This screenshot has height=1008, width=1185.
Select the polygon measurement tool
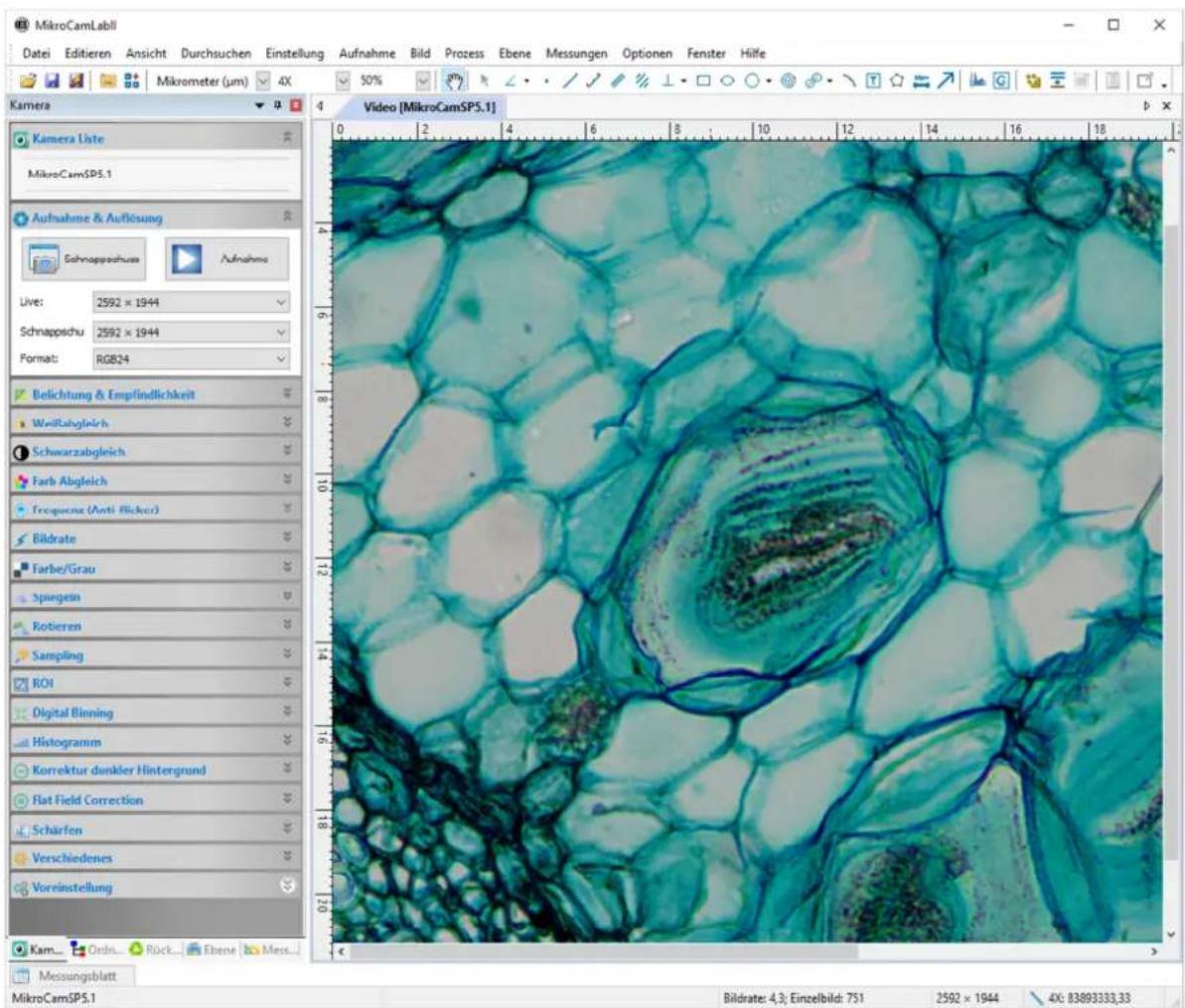[896, 80]
